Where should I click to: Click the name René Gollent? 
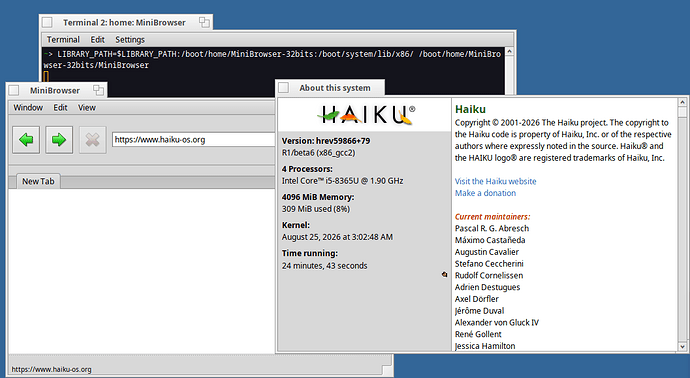(x=478, y=334)
